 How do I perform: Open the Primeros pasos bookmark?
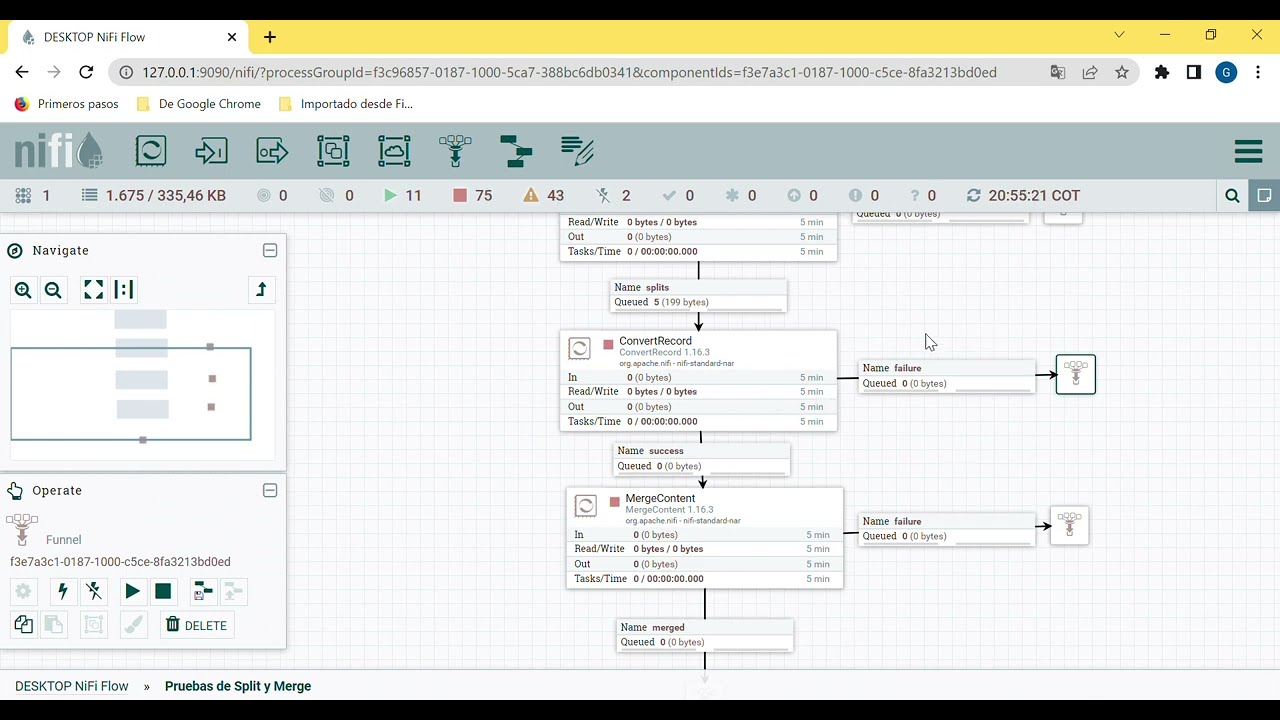[x=66, y=104]
